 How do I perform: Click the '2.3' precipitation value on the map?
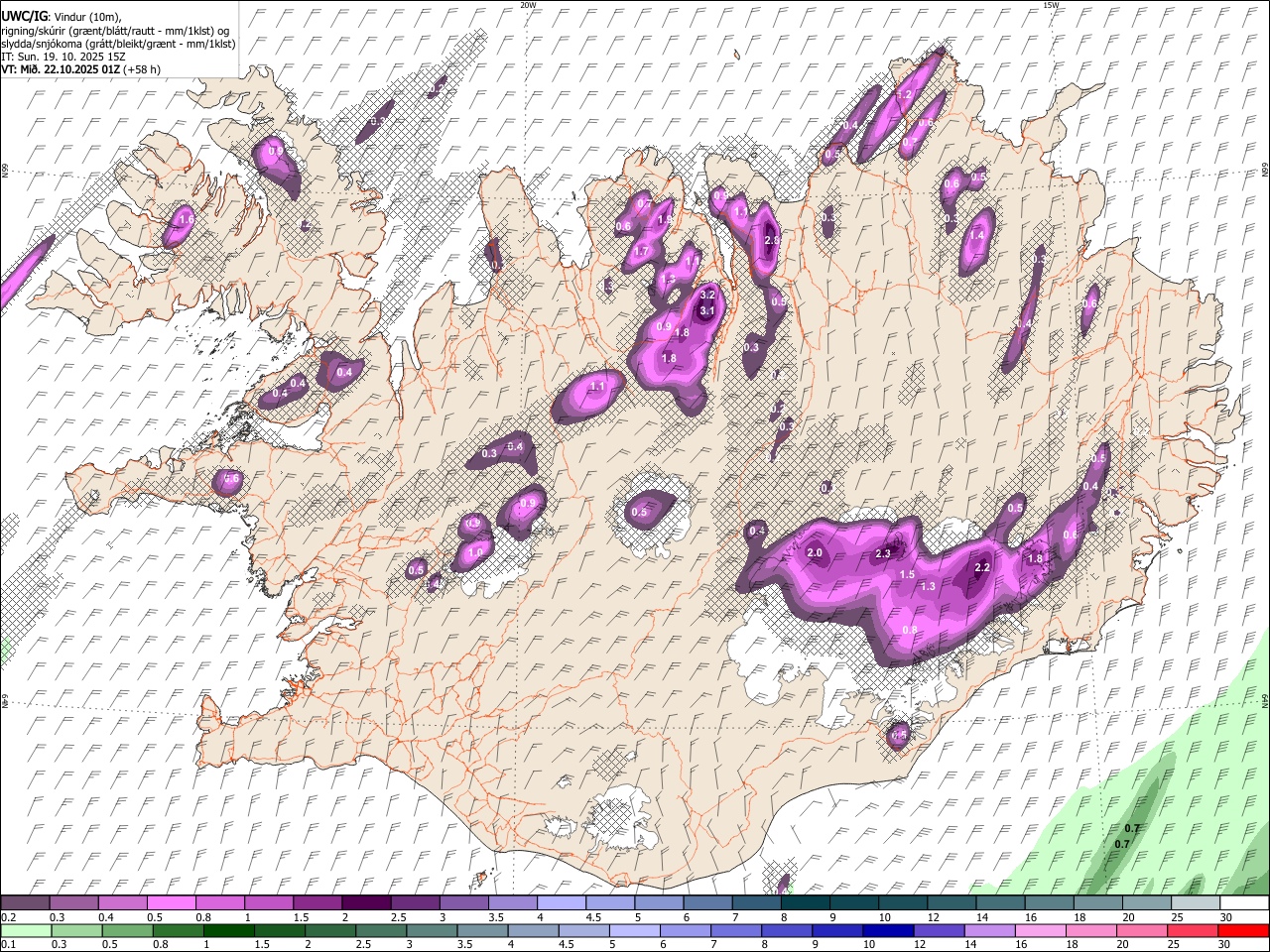tap(883, 554)
